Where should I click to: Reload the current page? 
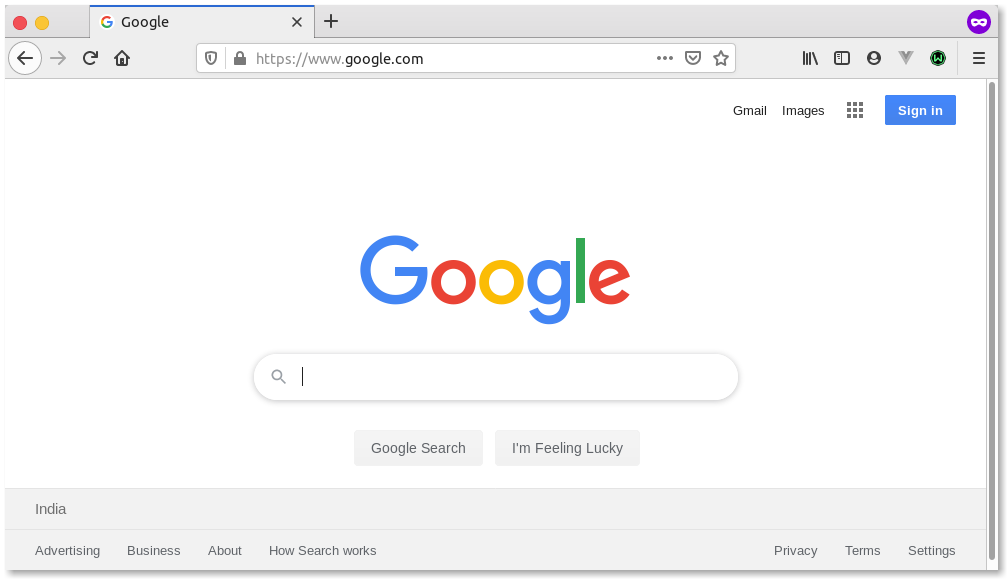(x=90, y=58)
